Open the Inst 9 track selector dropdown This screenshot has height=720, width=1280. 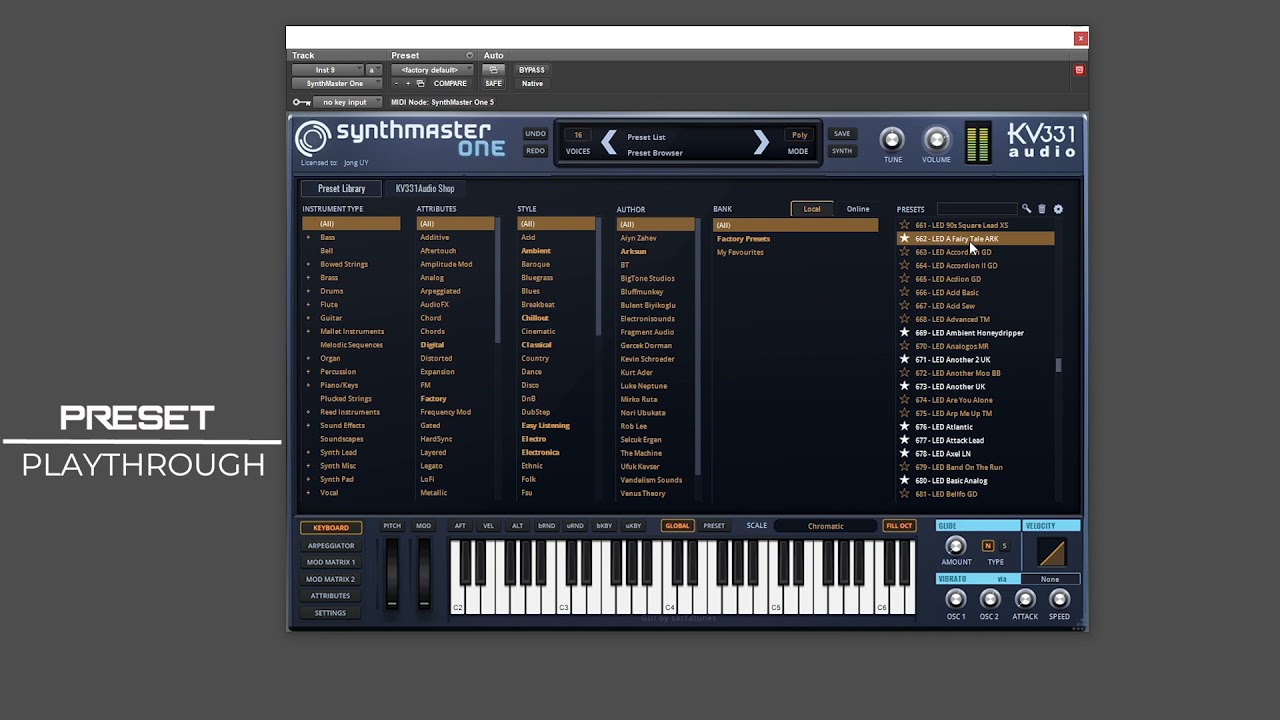click(328, 70)
